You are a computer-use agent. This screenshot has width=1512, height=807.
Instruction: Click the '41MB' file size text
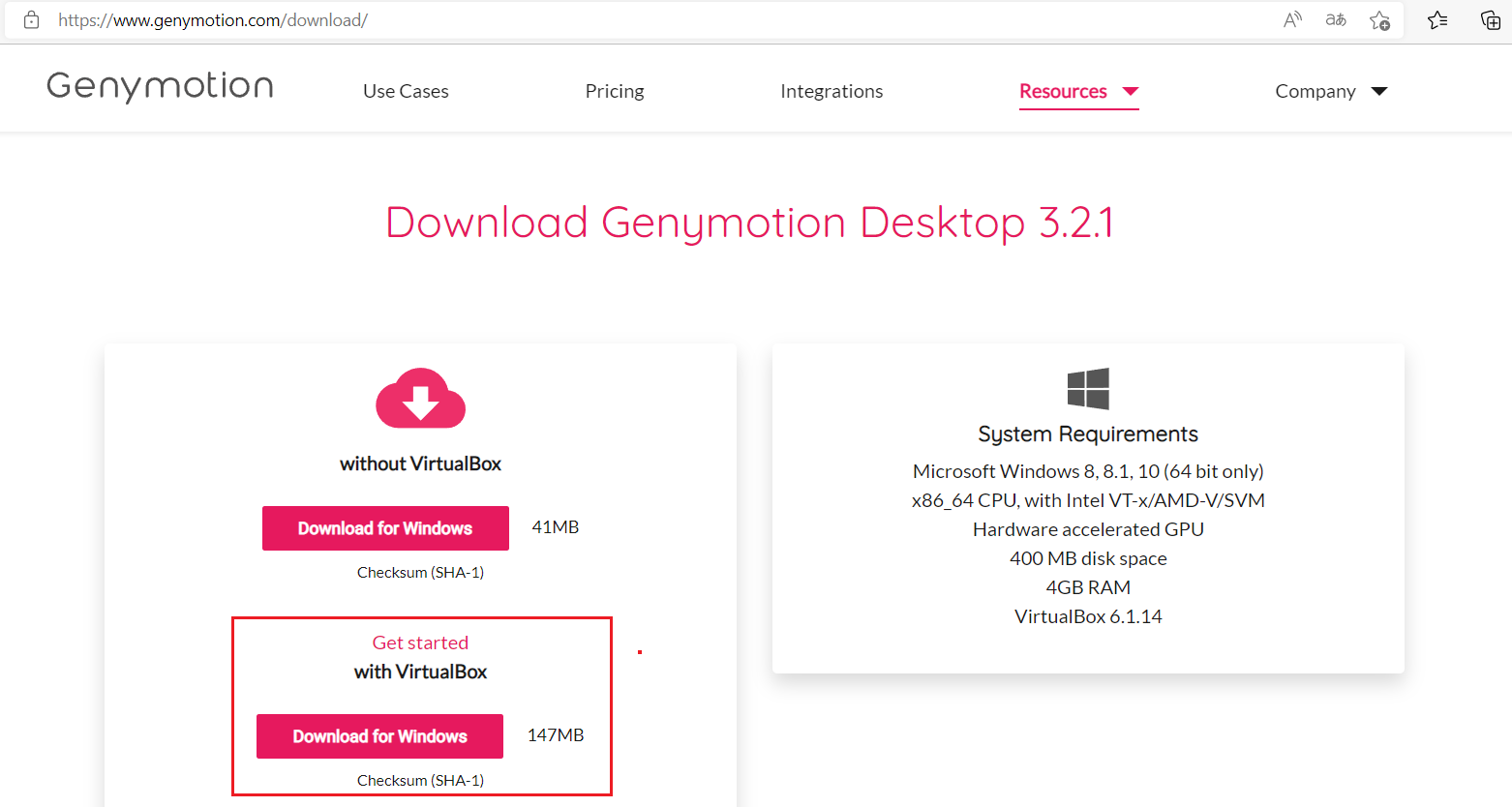[556, 527]
